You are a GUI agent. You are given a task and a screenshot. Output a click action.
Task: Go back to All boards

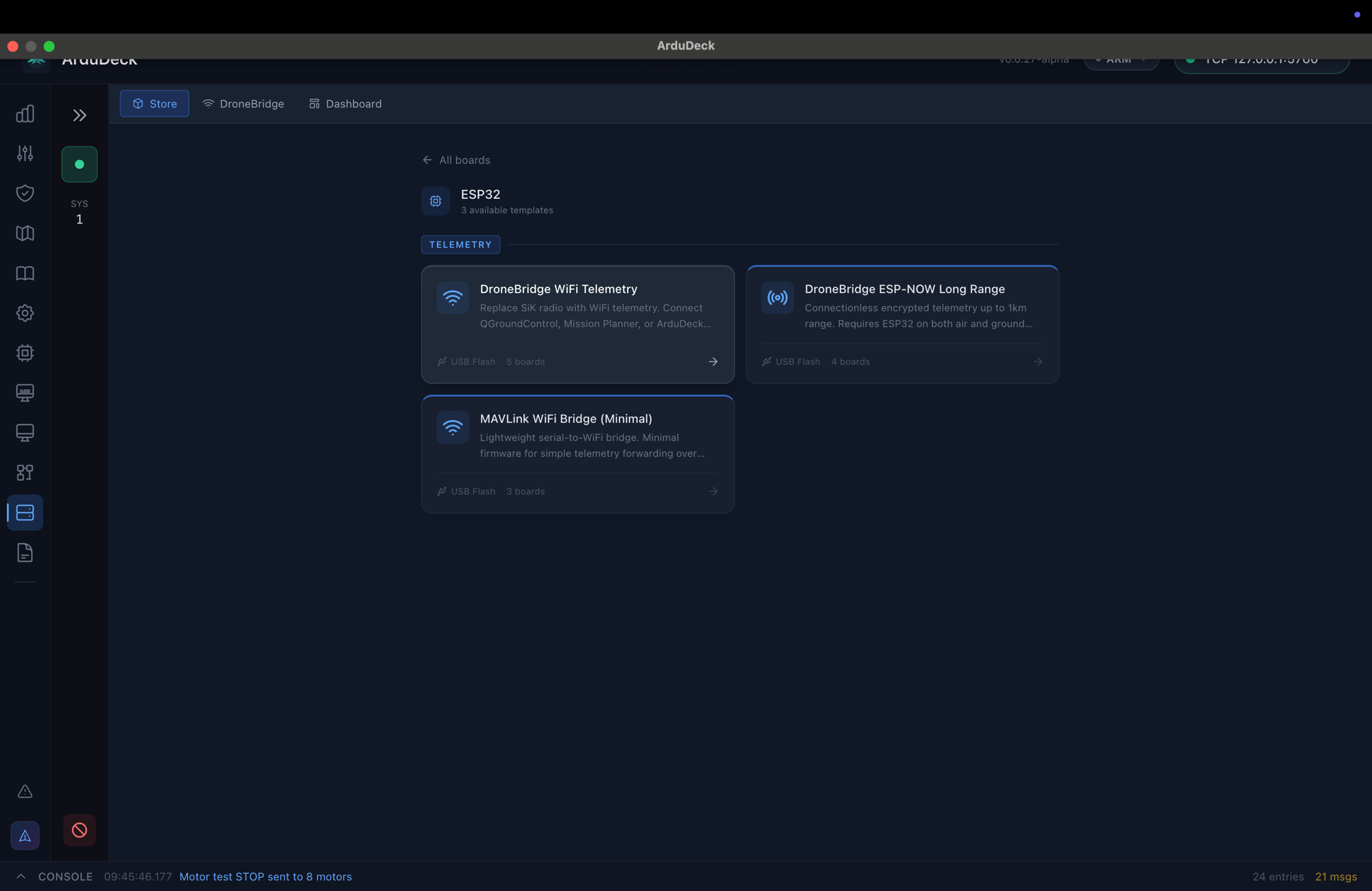pyautogui.click(x=457, y=160)
